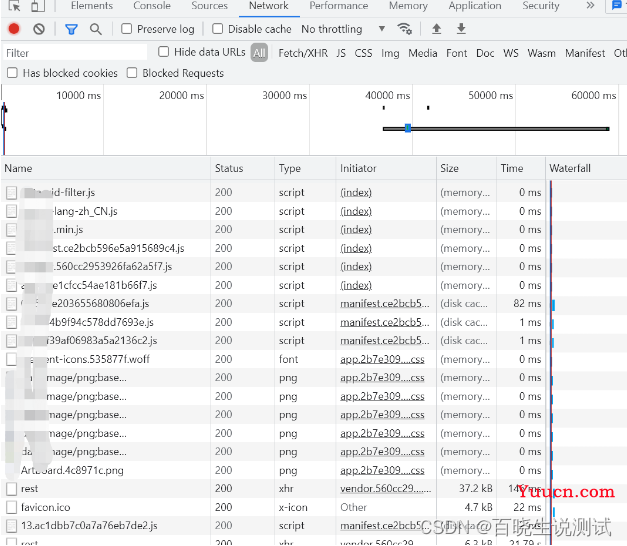Open app.2b7e309 css initiator of woff font
This screenshot has height=546, width=627.
coord(382,359)
